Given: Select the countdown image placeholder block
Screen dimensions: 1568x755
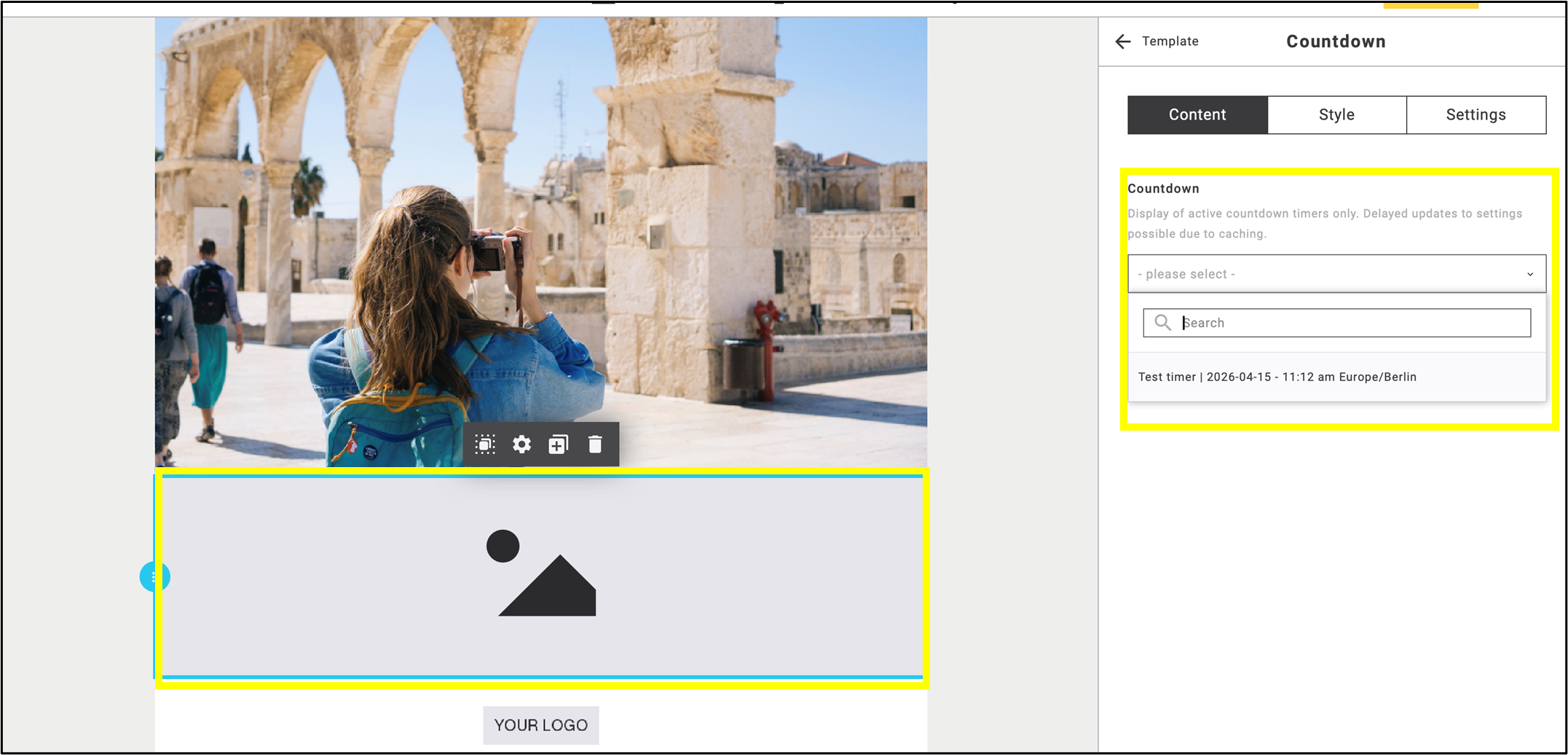Looking at the screenshot, I should pos(542,577).
